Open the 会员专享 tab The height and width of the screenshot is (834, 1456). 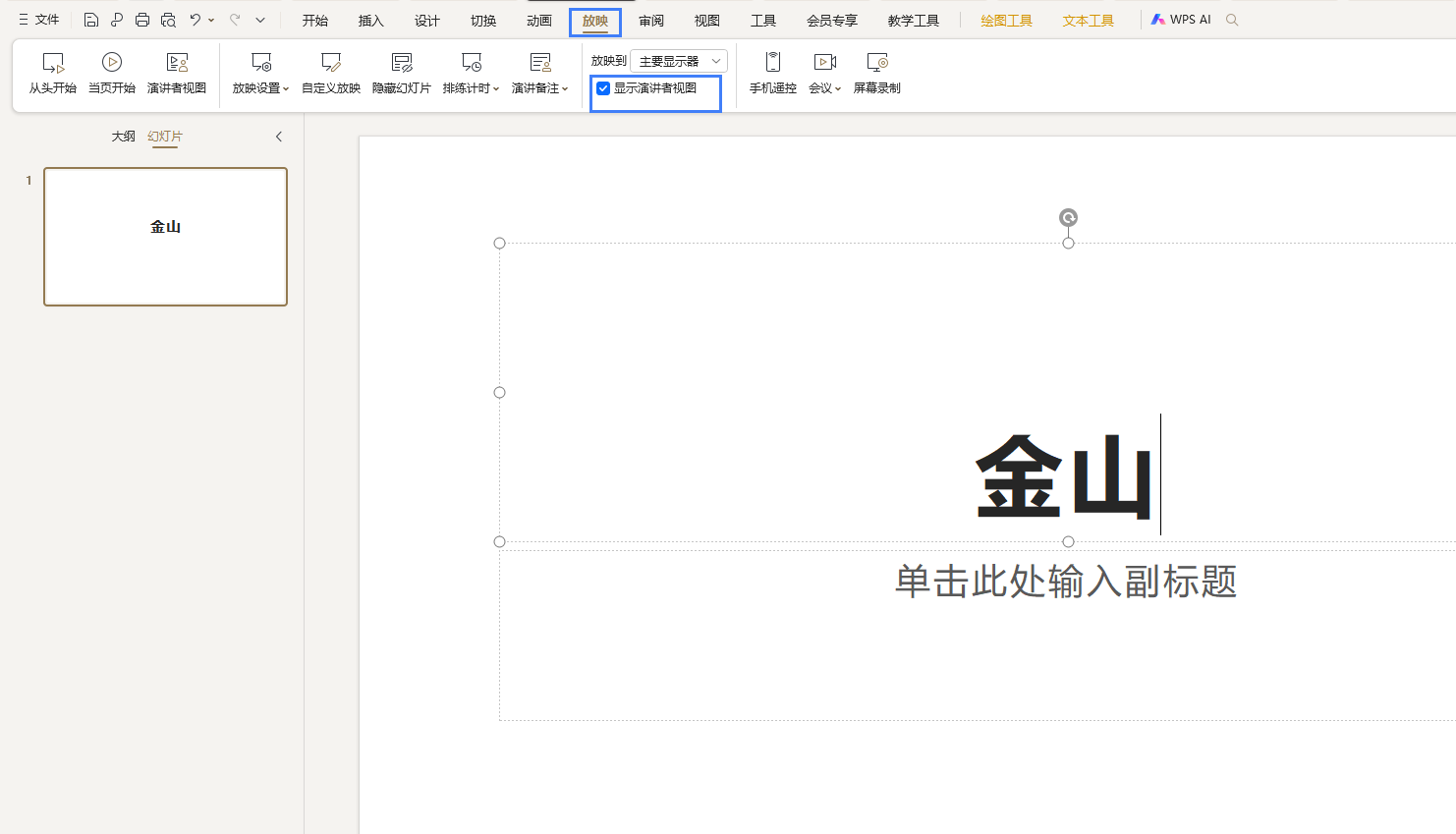point(832,21)
